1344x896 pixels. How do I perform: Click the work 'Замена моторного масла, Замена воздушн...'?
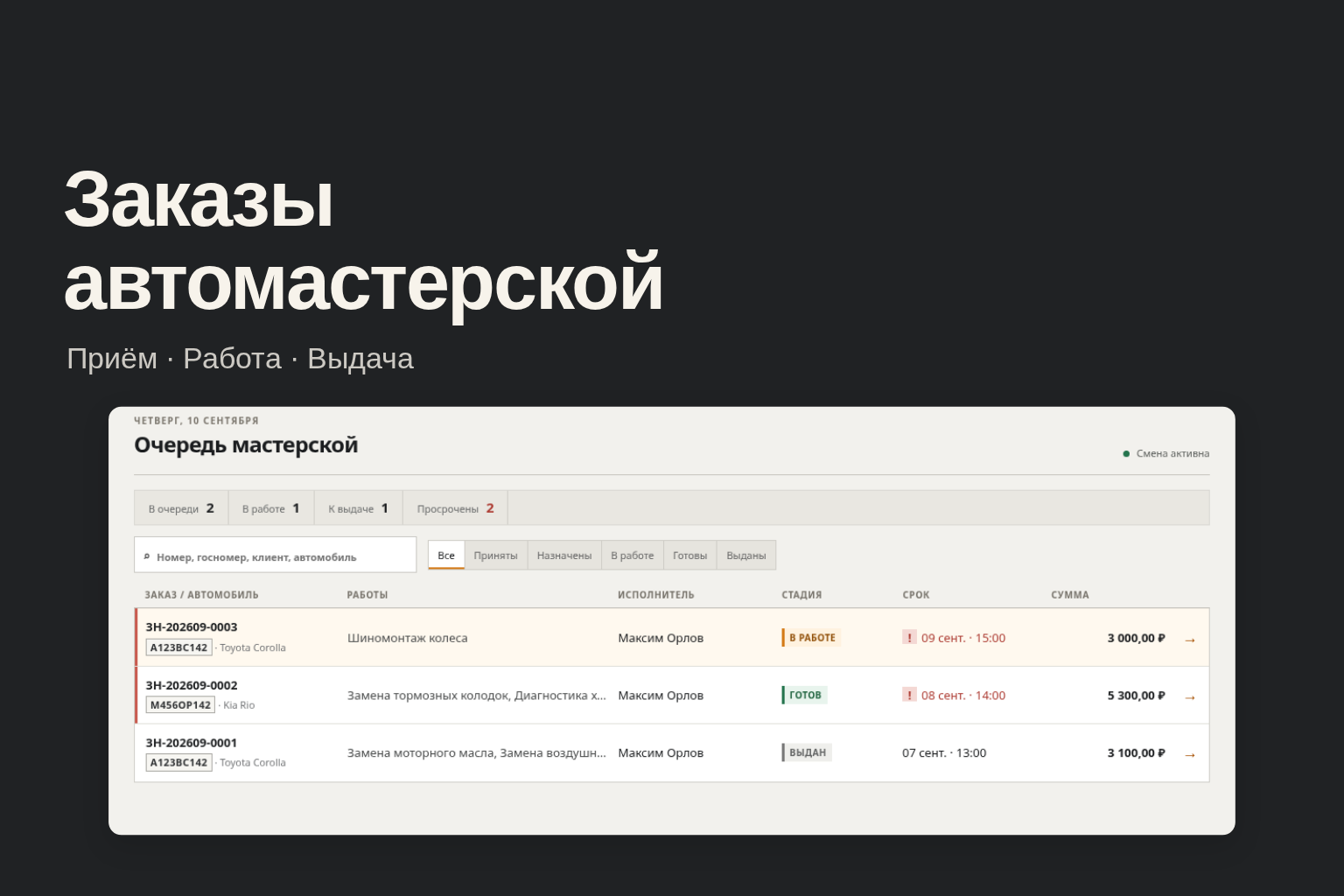tap(477, 752)
